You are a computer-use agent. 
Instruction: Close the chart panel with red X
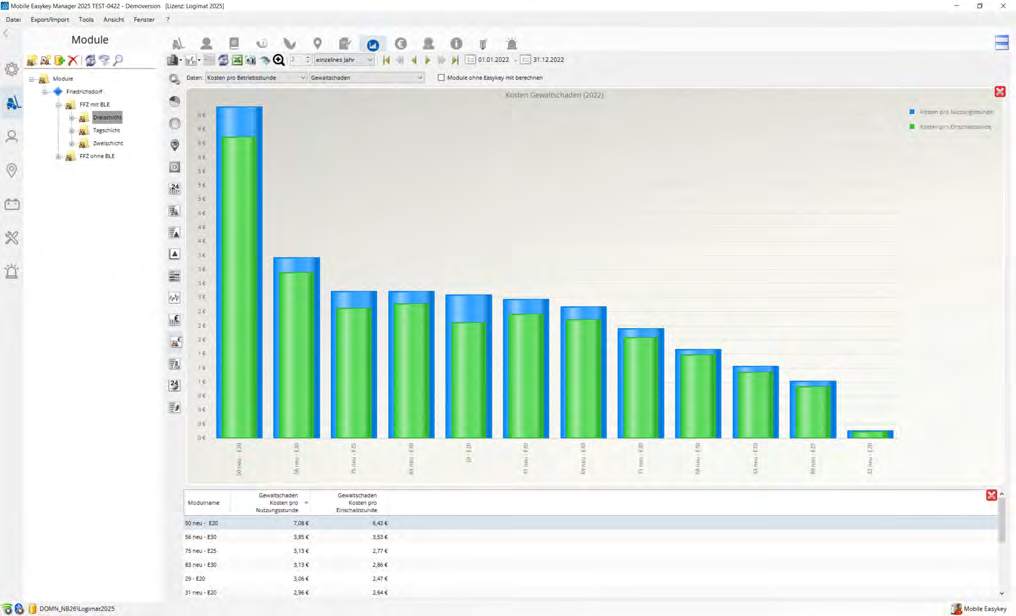pyautogui.click(x=1000, y=92)
